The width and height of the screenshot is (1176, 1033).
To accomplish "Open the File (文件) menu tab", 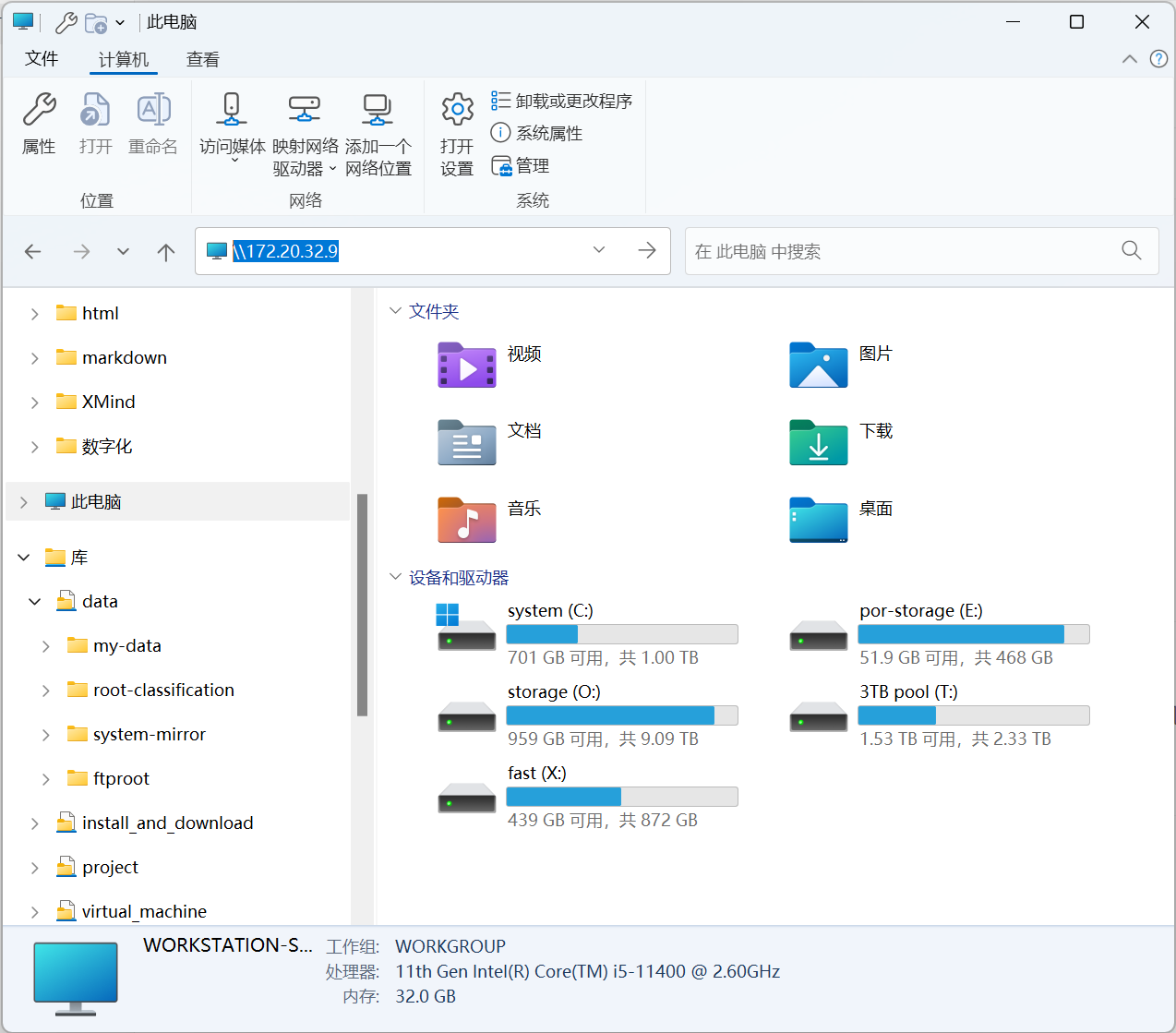I will tap(42, 59).
